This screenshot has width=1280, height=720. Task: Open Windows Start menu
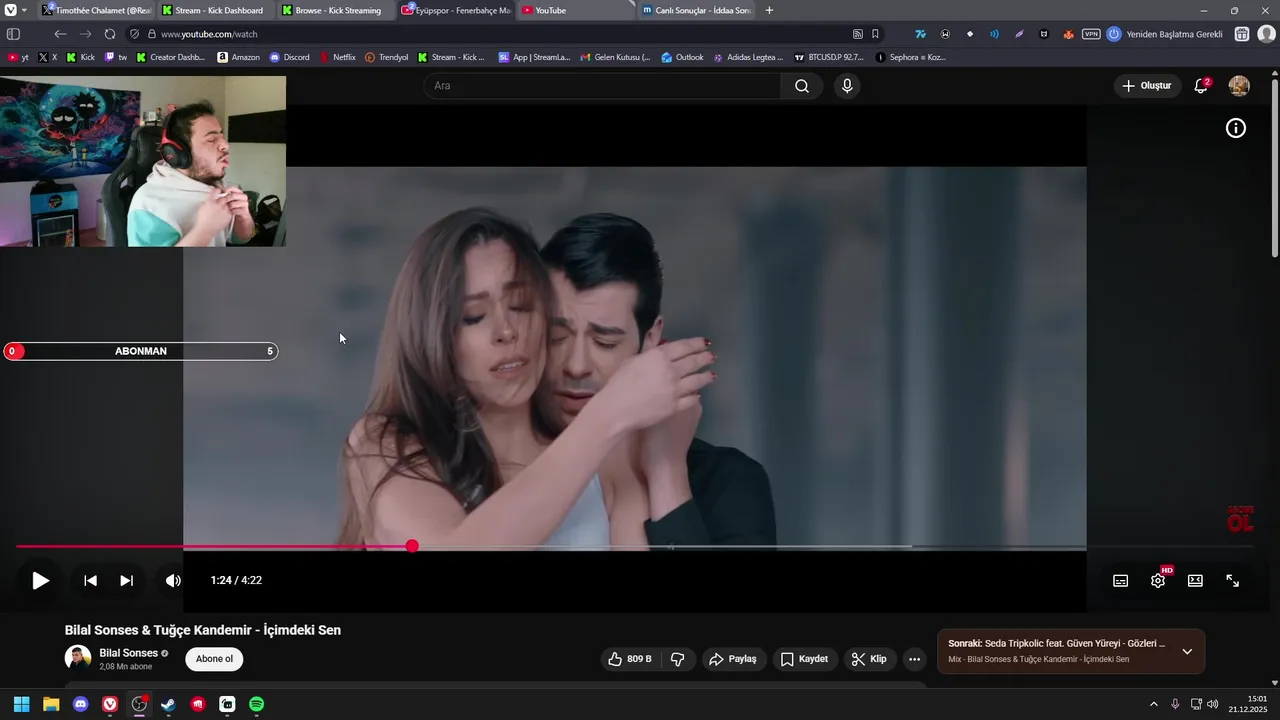point(21,704)
